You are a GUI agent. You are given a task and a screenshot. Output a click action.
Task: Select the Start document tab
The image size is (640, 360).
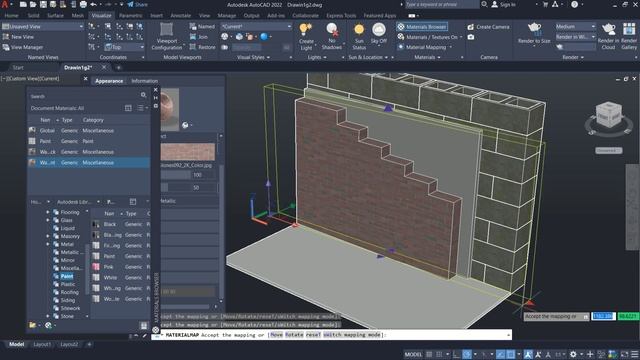point(18,67)
